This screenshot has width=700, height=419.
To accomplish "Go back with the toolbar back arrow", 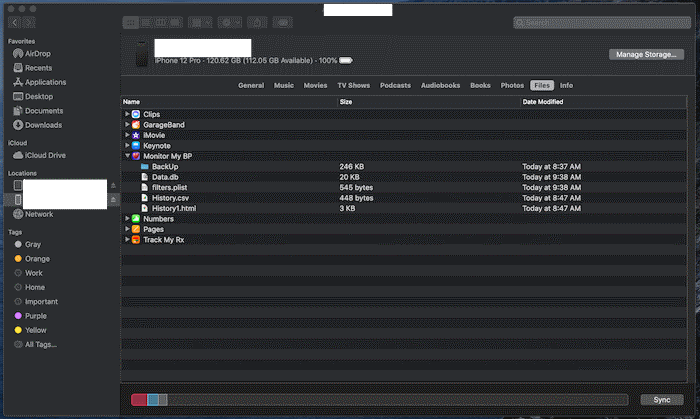I will pos(15,22).
